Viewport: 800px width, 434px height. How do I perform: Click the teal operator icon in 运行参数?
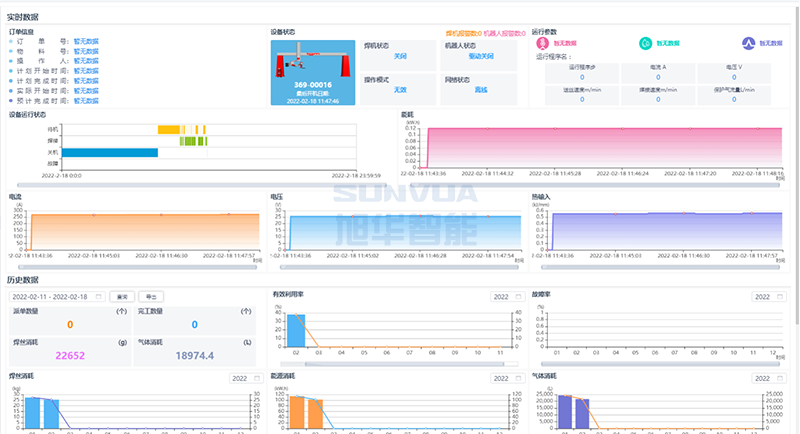pyautogui.click(x=646, y=44)
